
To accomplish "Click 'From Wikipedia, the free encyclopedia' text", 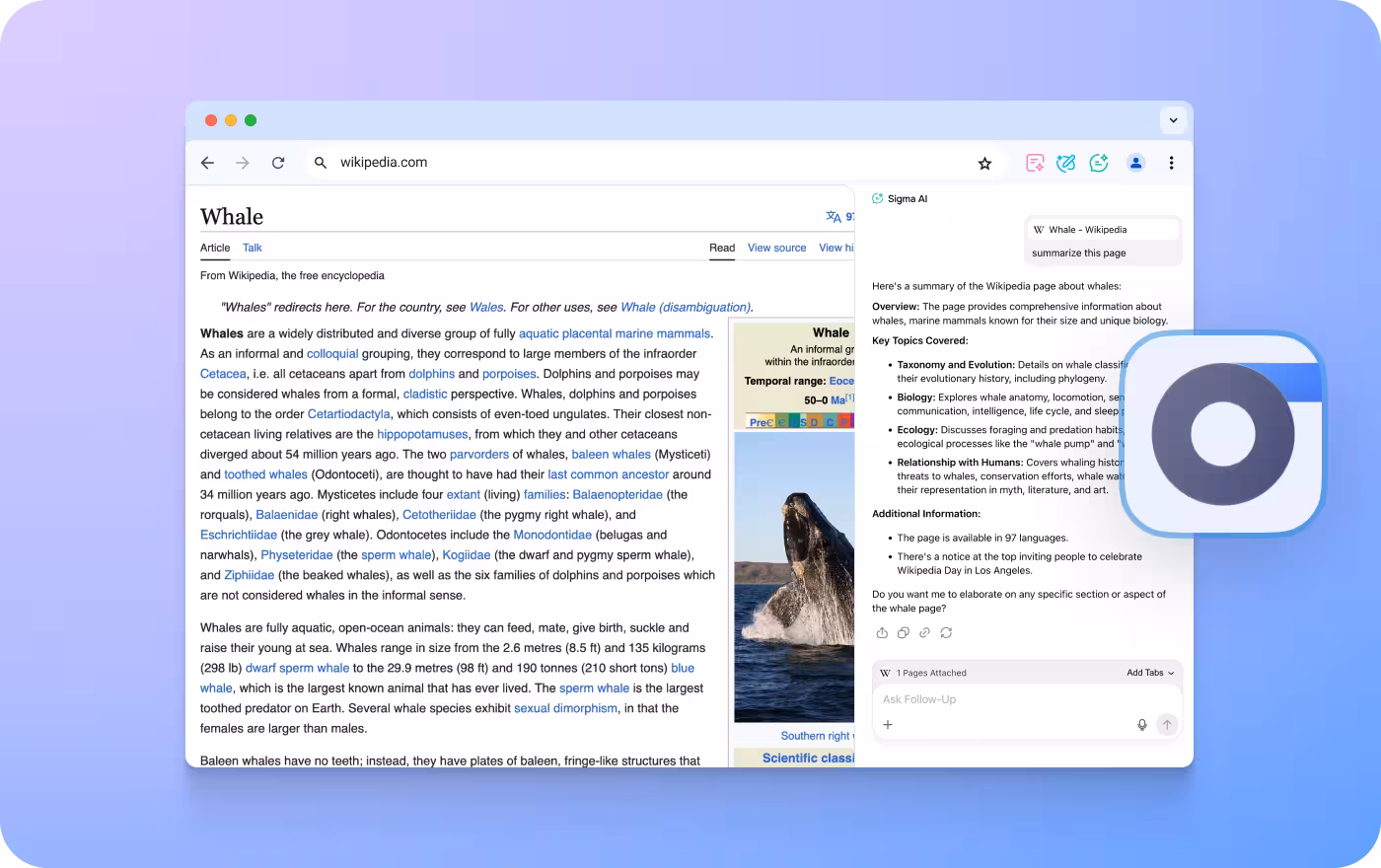I will (x=292, y=275).
